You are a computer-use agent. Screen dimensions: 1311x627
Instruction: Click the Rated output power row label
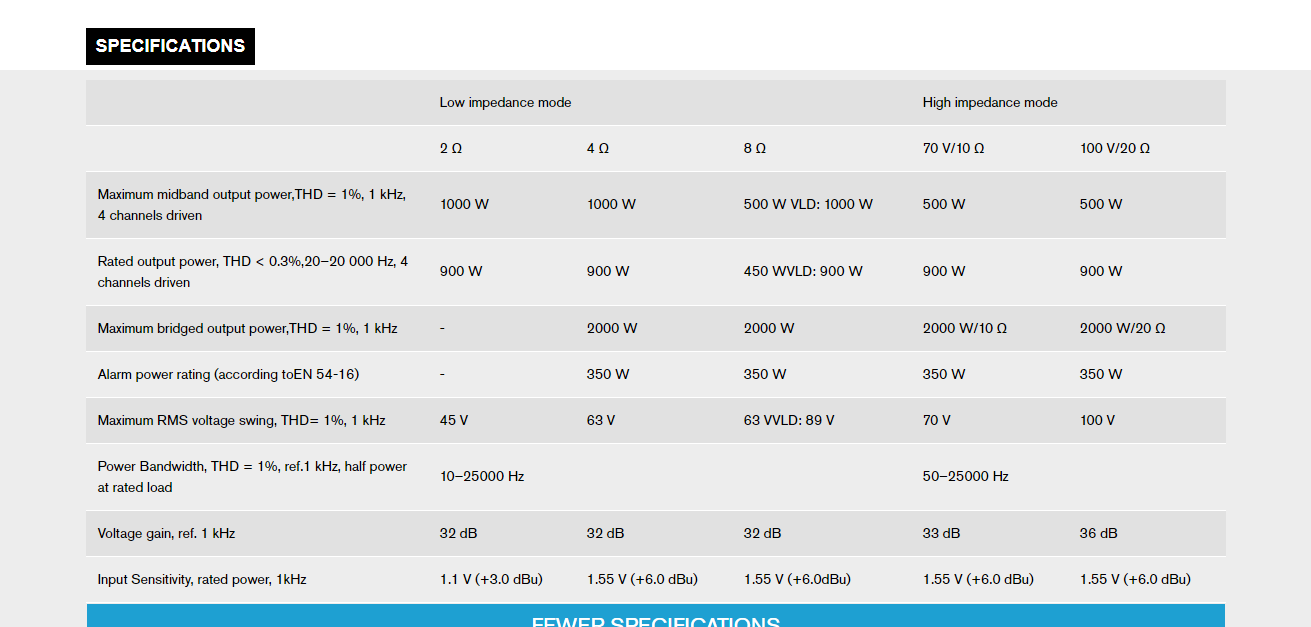(253, 272)
